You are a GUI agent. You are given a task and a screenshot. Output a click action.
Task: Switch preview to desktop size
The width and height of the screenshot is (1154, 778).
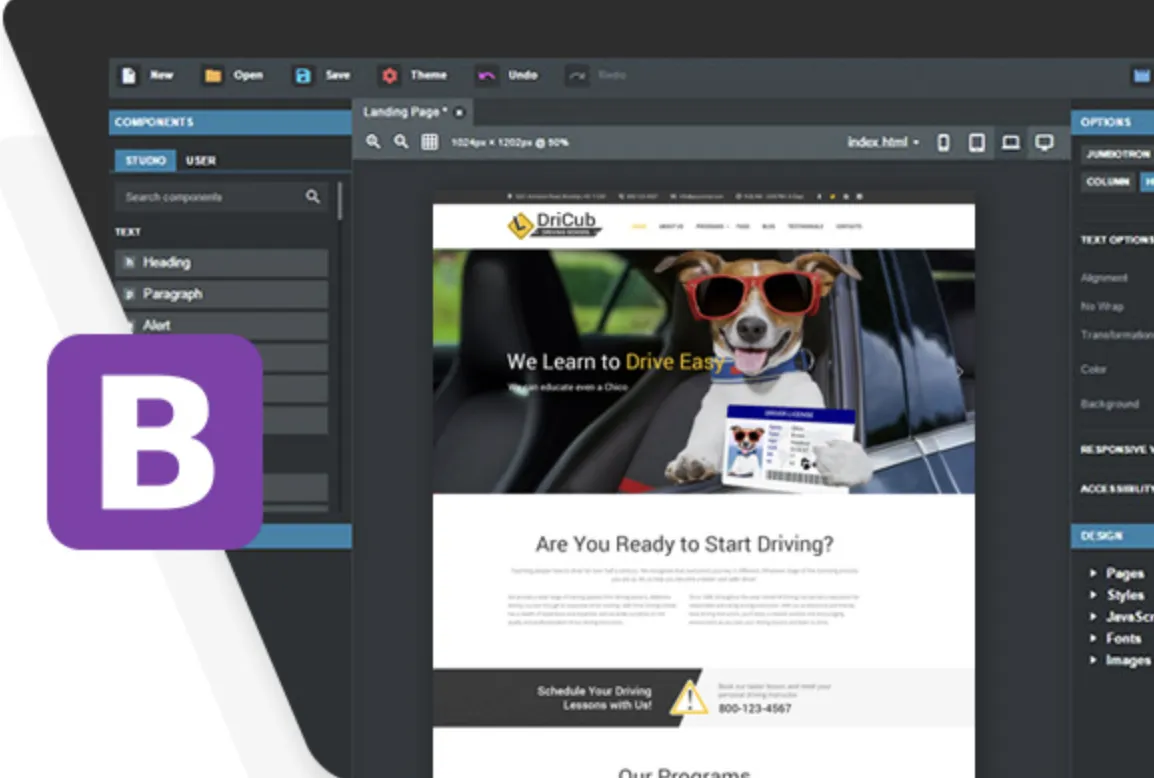pyautogui.click(x=1044, y=142)
